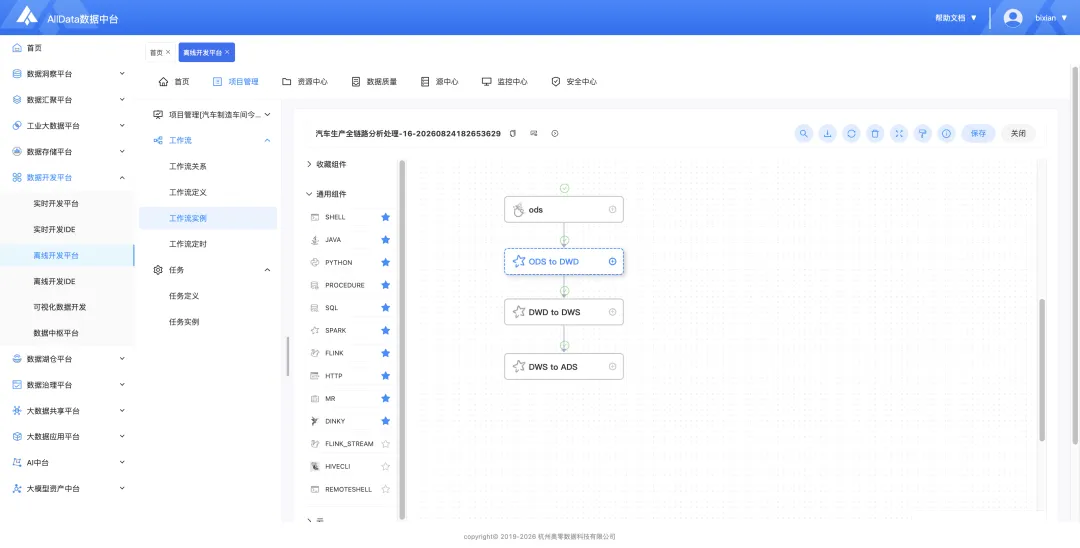Click the refresh icon in canvas toolbar

tap(851, 134)
